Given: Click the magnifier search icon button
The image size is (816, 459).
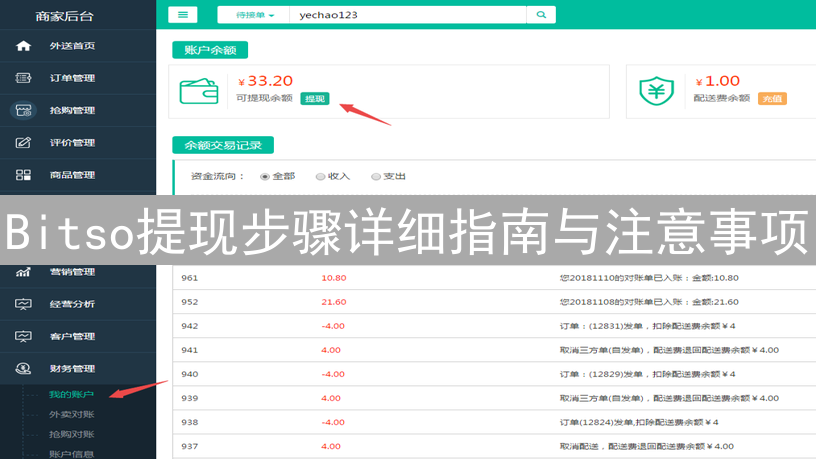Looking at the screenshot, I should [x=541, y=15].
